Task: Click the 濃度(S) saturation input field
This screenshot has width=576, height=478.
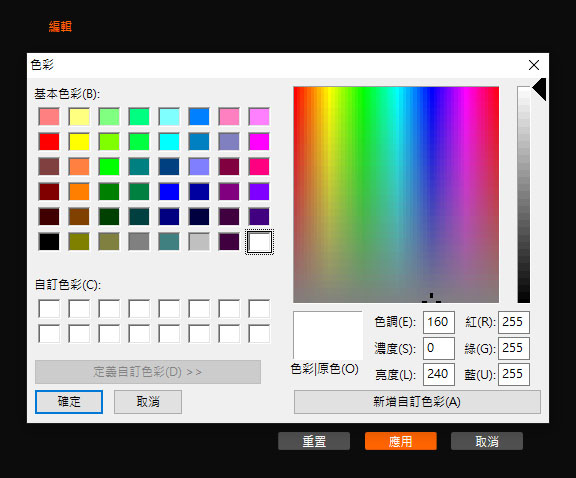Action: 439,348
